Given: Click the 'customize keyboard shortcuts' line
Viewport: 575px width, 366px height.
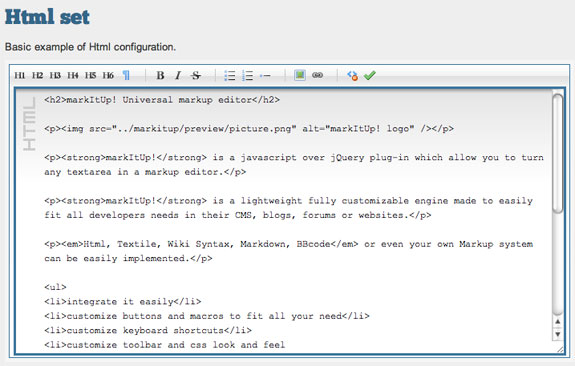Looking at the screenshot, I should point(148,330).
